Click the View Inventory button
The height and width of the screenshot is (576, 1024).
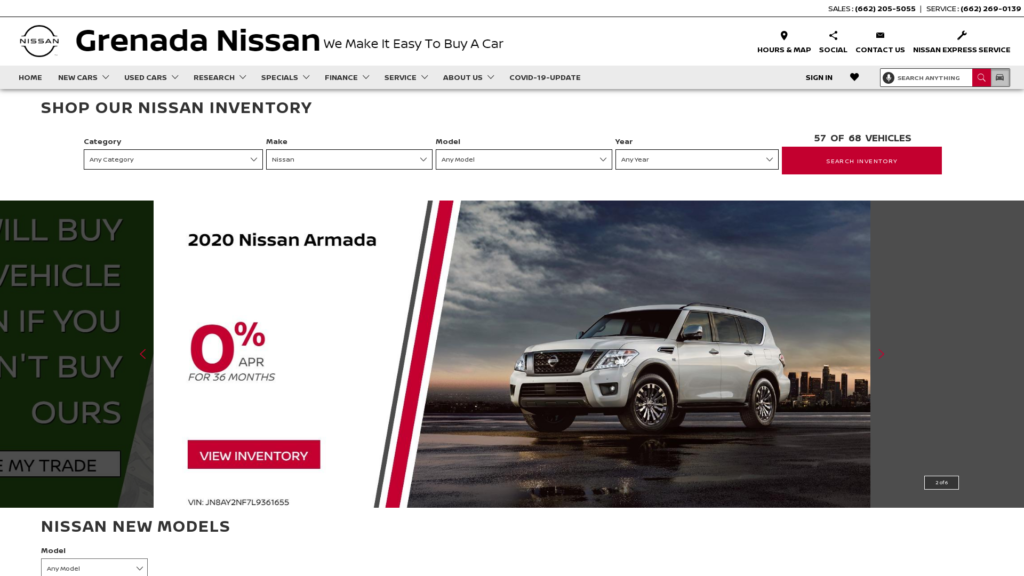[x=253, y=455]
